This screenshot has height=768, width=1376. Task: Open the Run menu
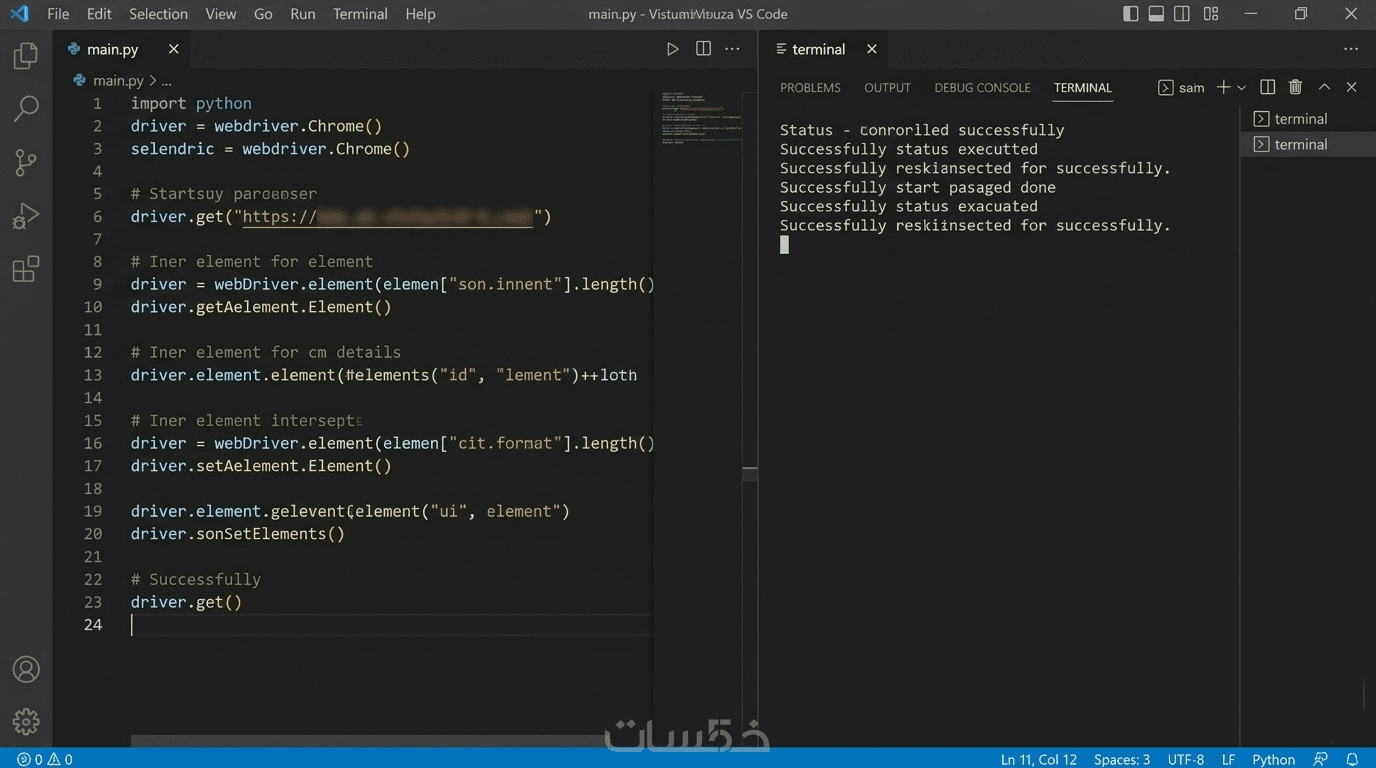pos(303,14)
